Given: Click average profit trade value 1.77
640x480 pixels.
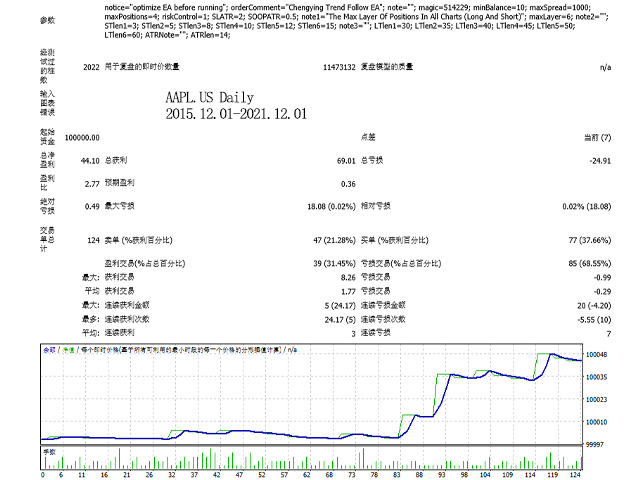Looking at the screenshot, I should [x=348, y=291].
